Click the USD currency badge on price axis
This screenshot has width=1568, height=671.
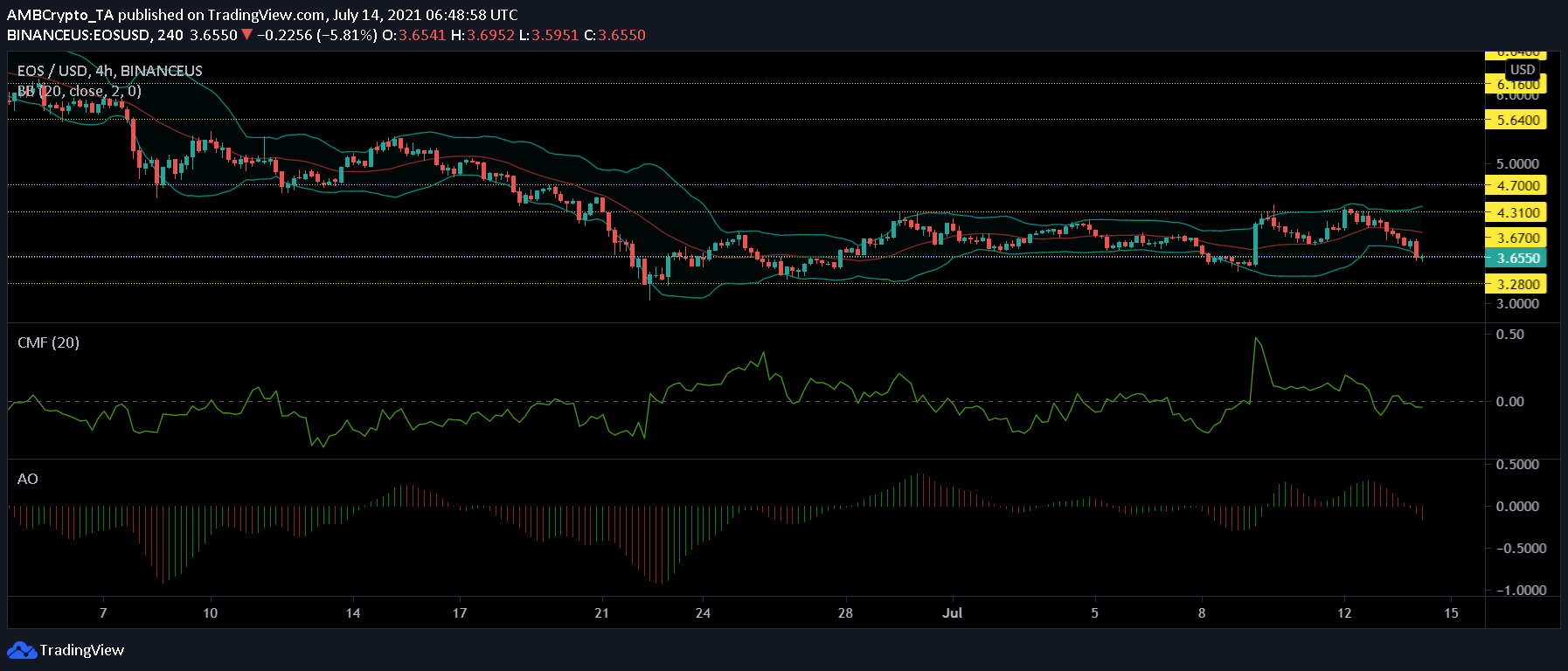1523,70
